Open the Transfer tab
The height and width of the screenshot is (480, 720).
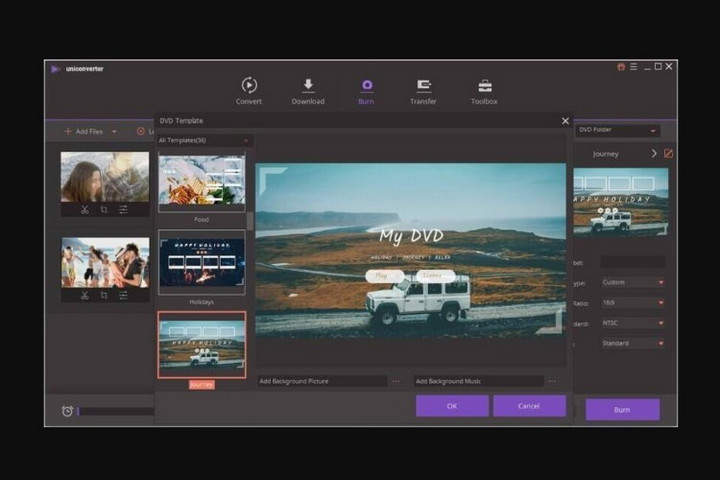[x=423, y=91]
